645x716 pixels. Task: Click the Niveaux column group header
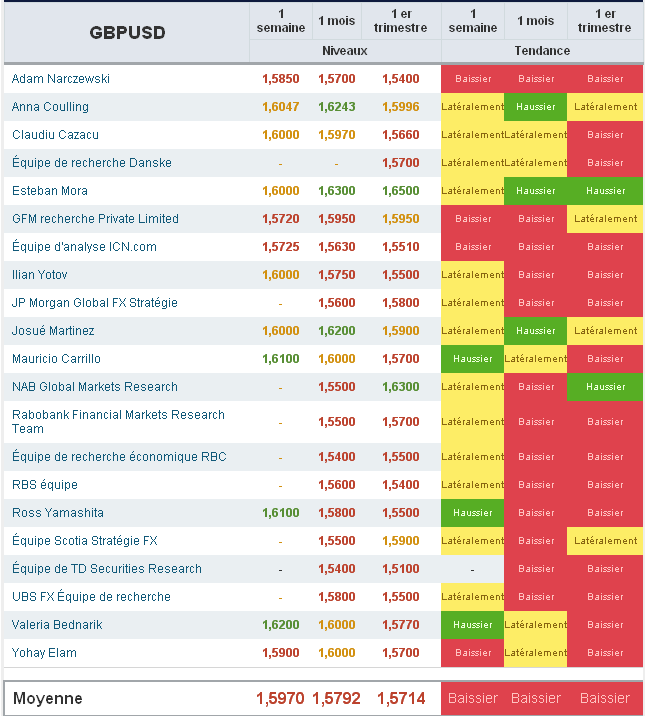[345, 51]
